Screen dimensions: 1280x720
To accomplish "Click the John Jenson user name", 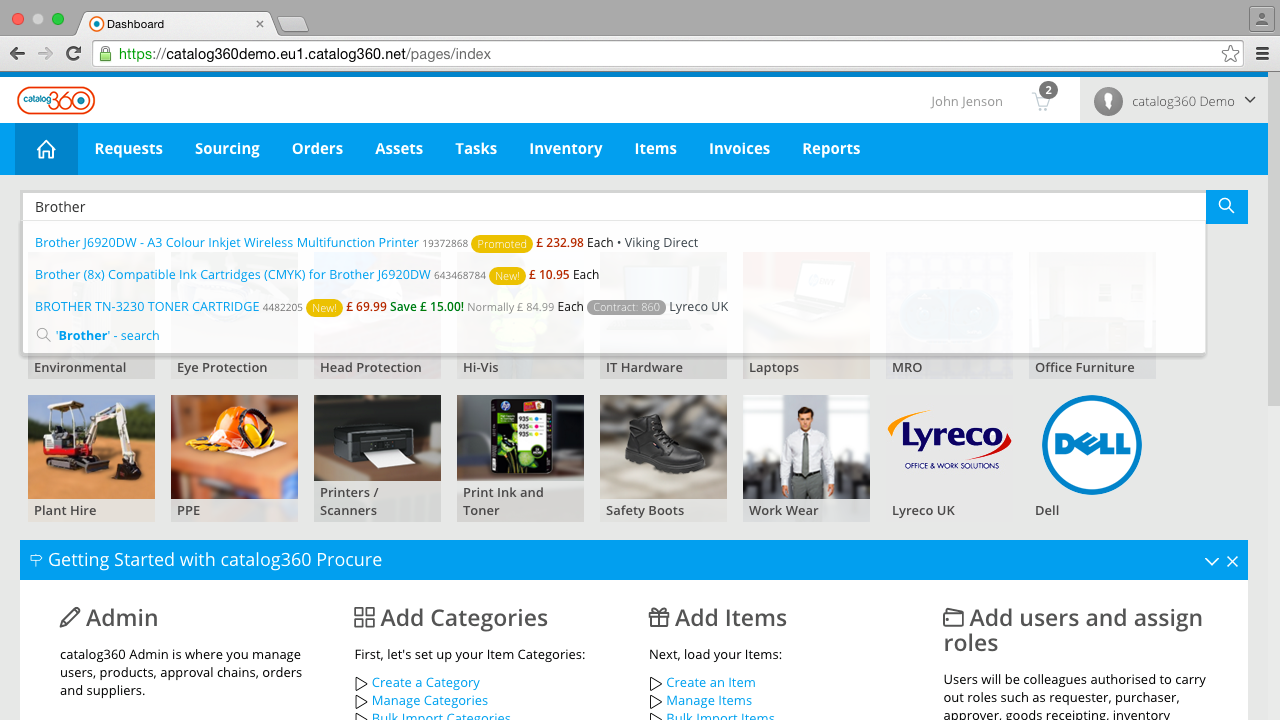I will click(x=967, y=101).
